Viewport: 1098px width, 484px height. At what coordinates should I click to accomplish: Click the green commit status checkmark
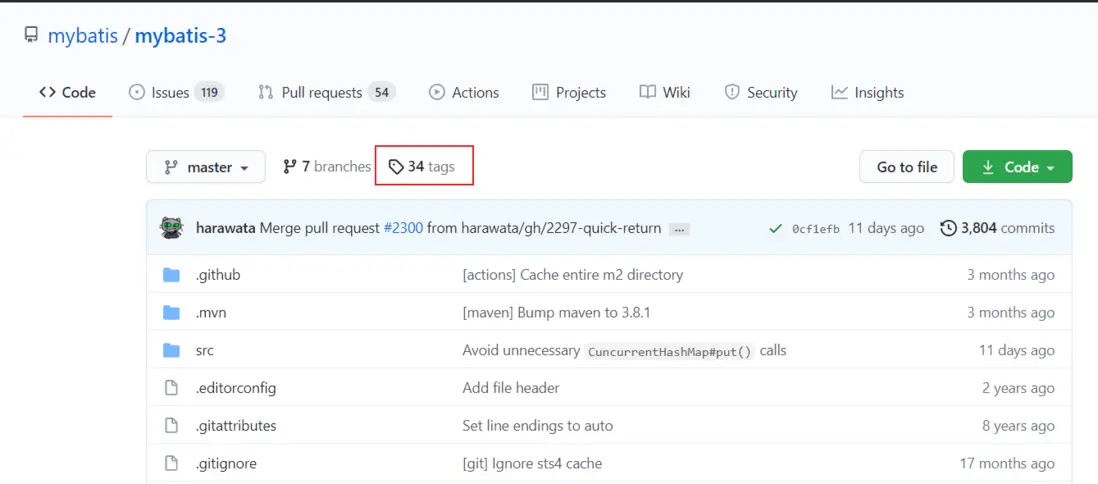pos(775,229)
